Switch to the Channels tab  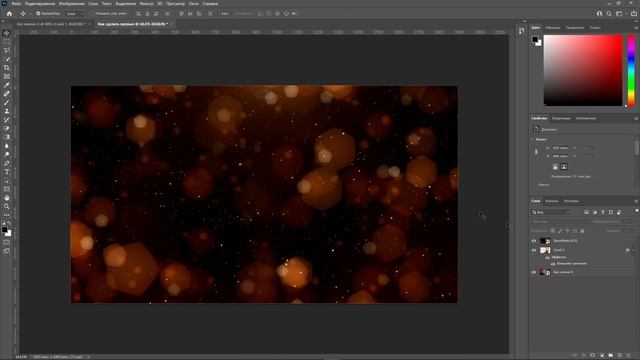tap(552, 201)
